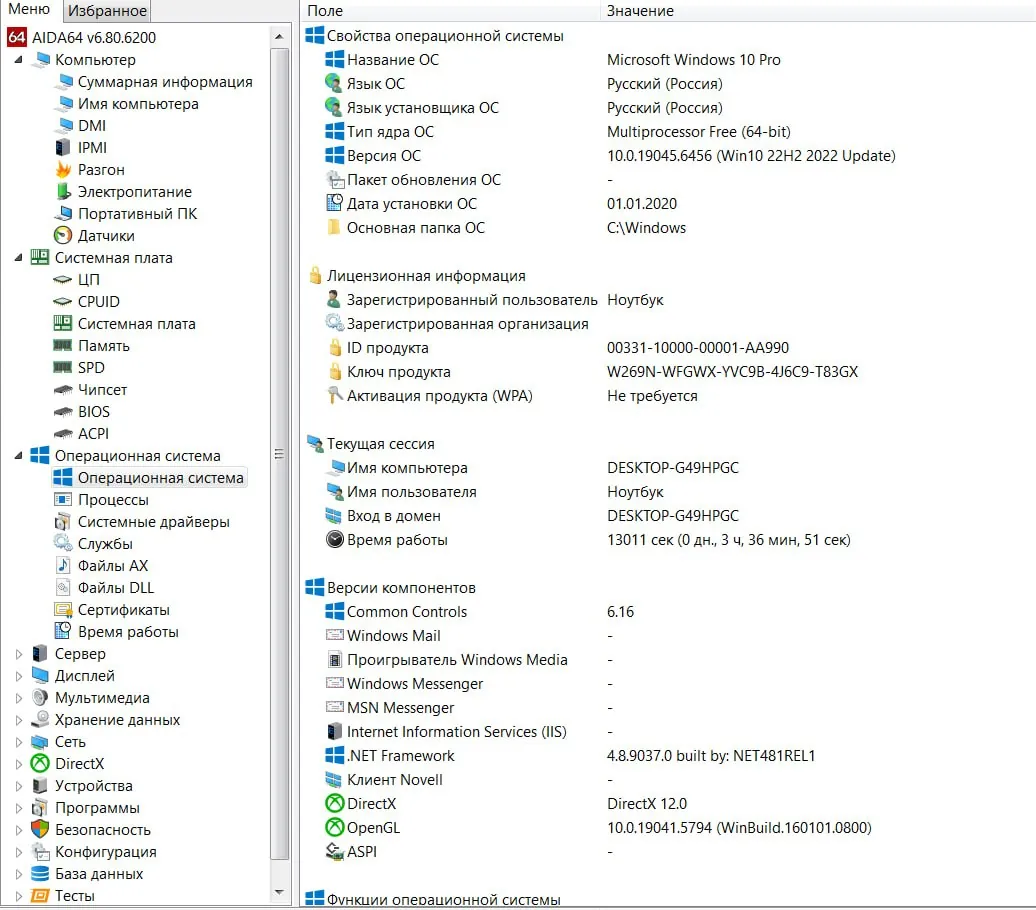Click the clock icon beside Время работы field
The height and width of the screenshot is (910, 1036).
pos(335,539)
